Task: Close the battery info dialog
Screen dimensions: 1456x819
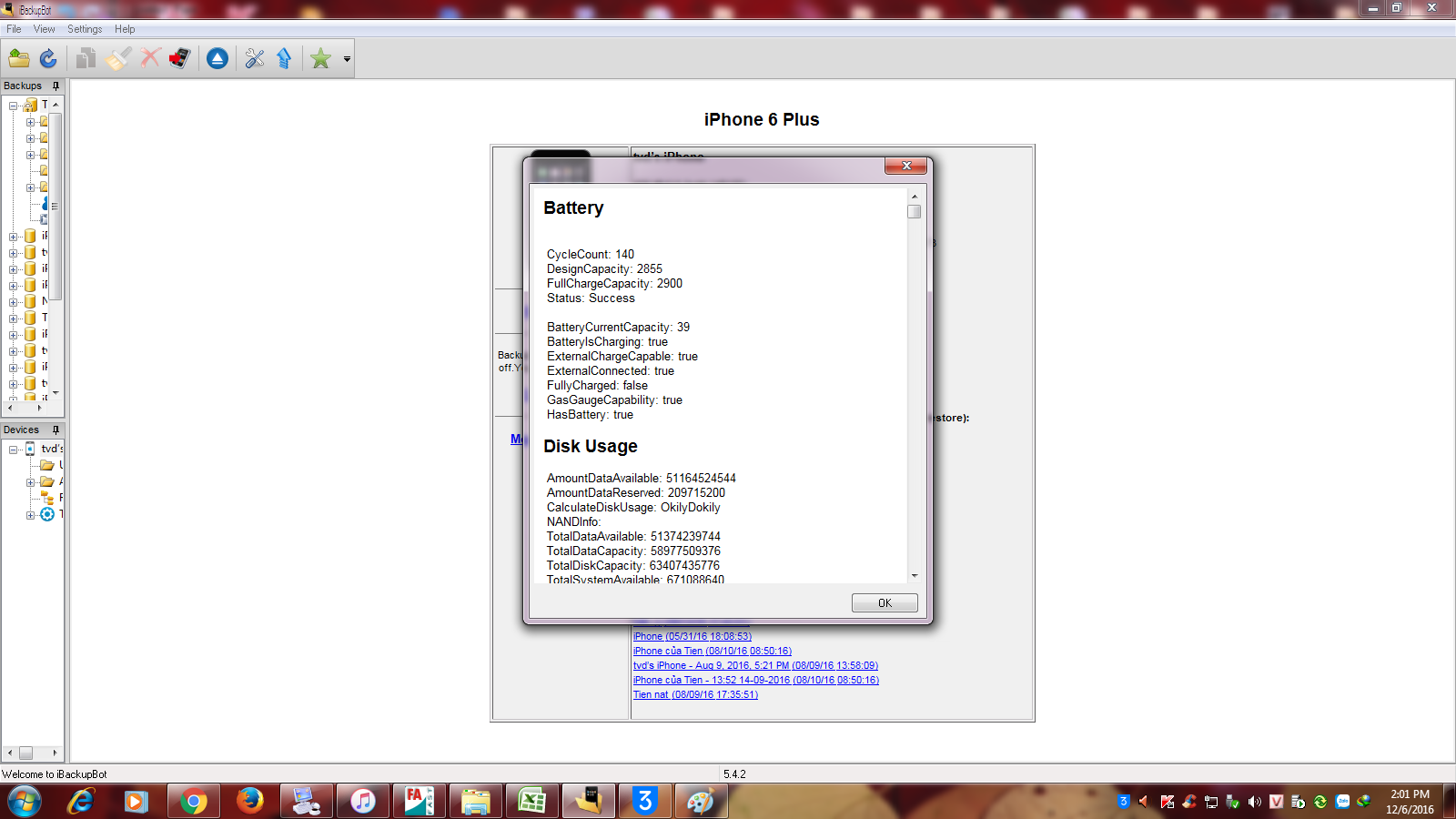Action: tap(905, 166)
